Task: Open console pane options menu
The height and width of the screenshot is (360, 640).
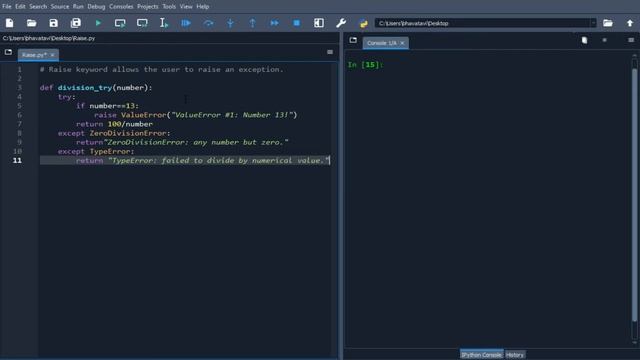Action: point(631,40)
